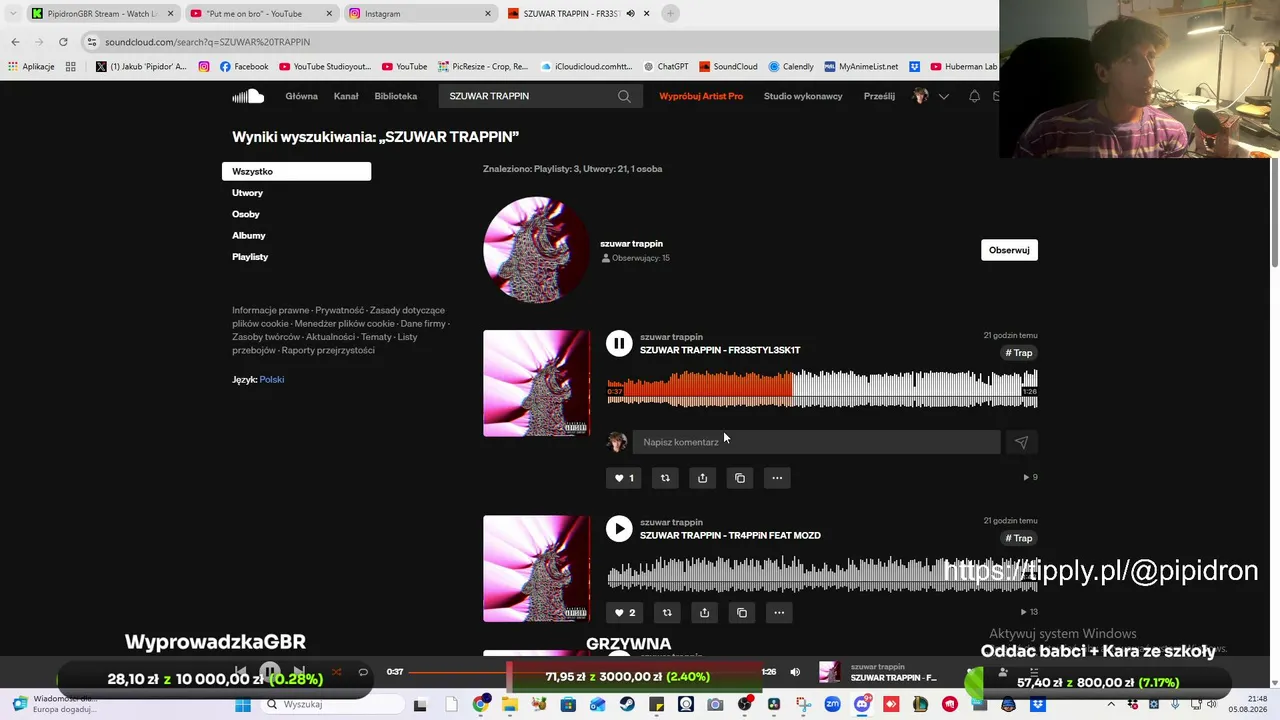The width and height of the screenshot is (1280, 720).
Task: Select the 'Wszystko' search filter
Action: 296,171
